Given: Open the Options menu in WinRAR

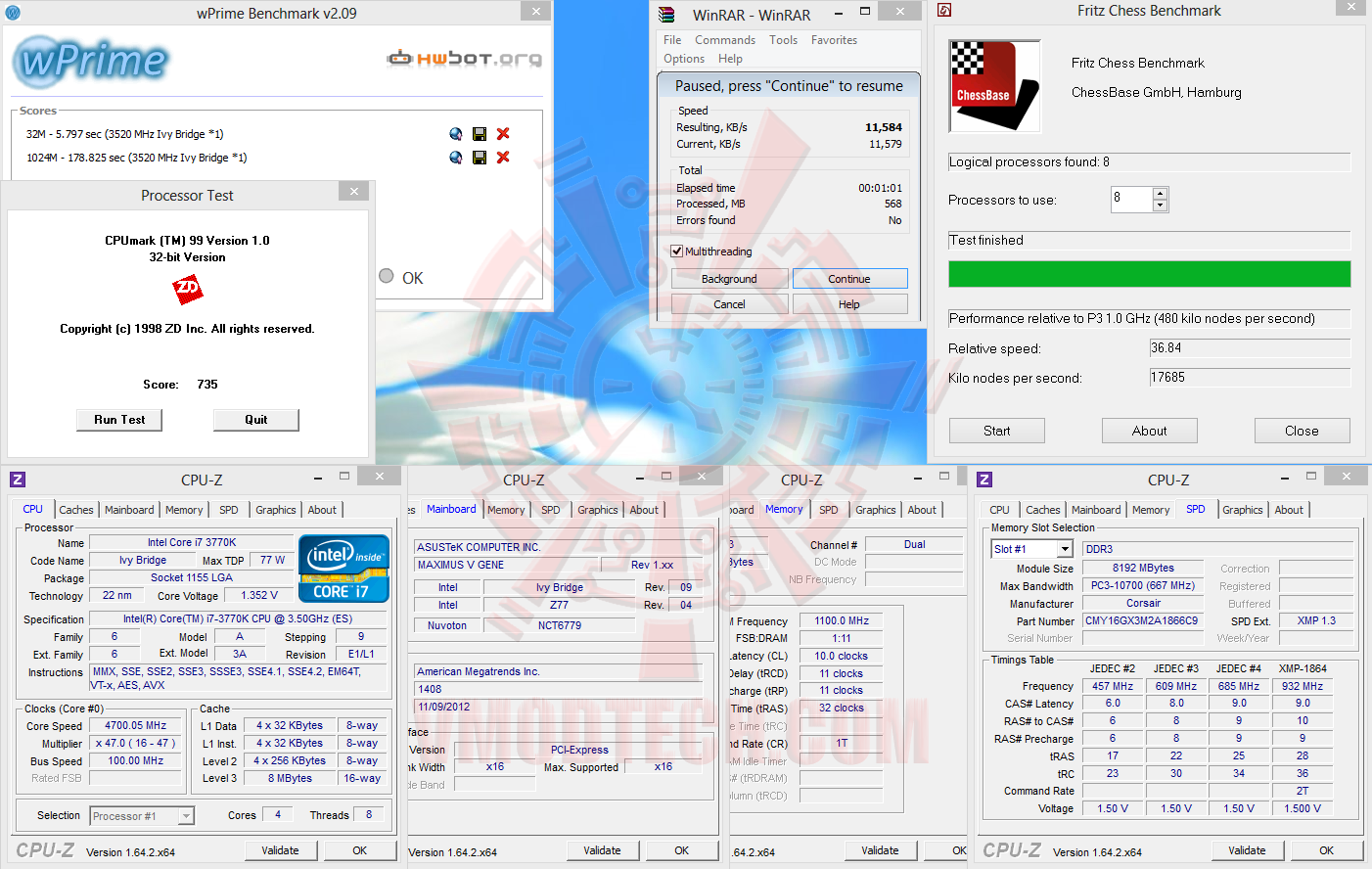Looking at the screenshot, I should pos(684,59).
